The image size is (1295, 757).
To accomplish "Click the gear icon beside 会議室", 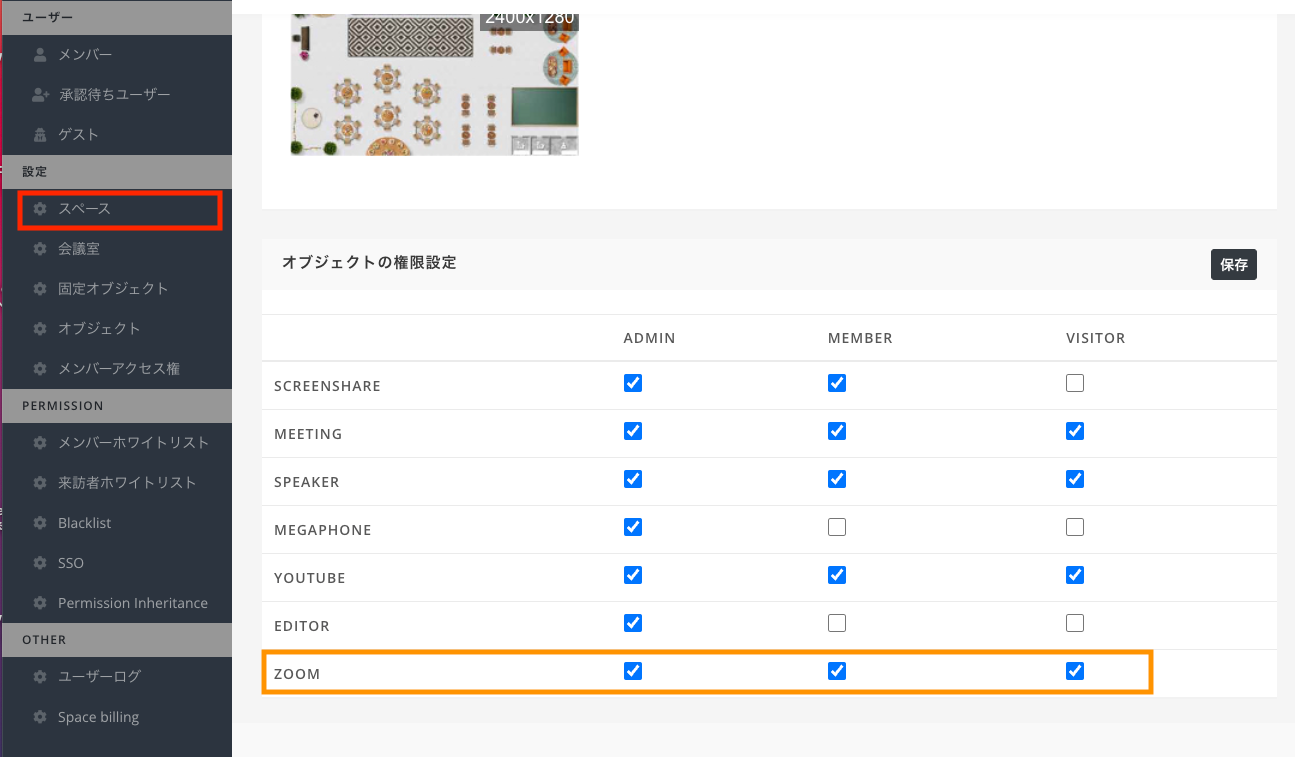I will [40, 248].
